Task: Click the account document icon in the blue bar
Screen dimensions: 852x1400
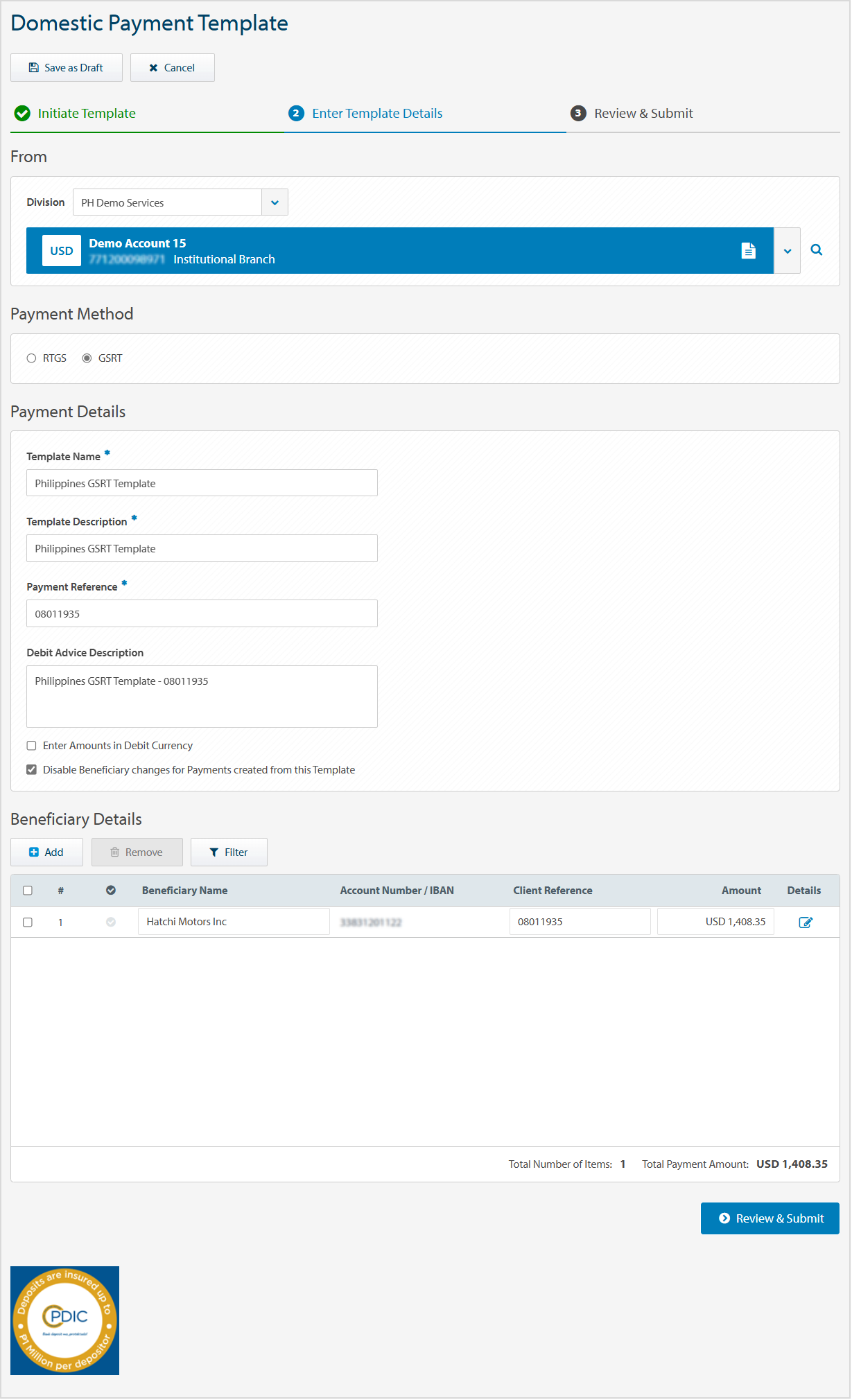Action: pyautogui.click(x=748, y=251)
